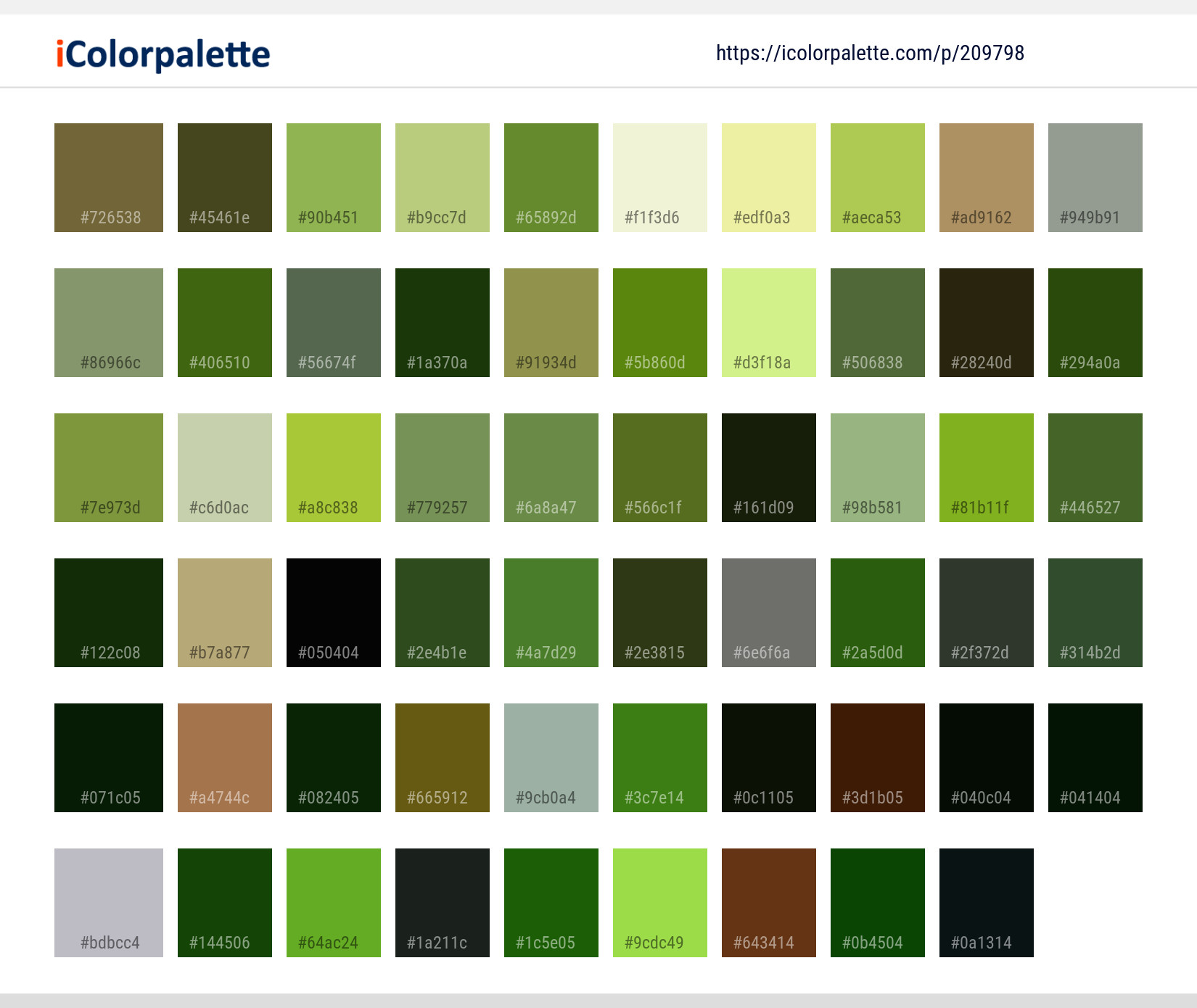Click the #98b581 swatch
Image resolution: width=1197 pixels, height=1008 pixels.
coord(878,468)
